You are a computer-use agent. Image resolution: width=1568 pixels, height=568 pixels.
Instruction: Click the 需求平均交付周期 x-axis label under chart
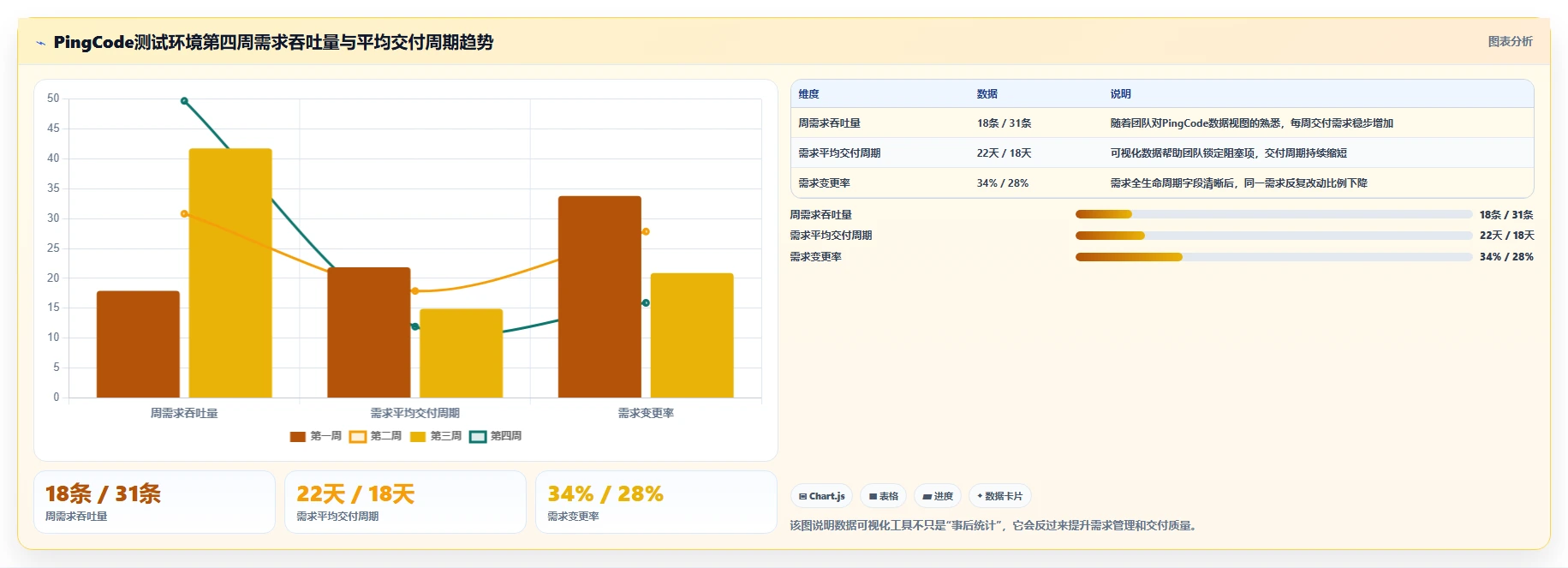[415, 413]
